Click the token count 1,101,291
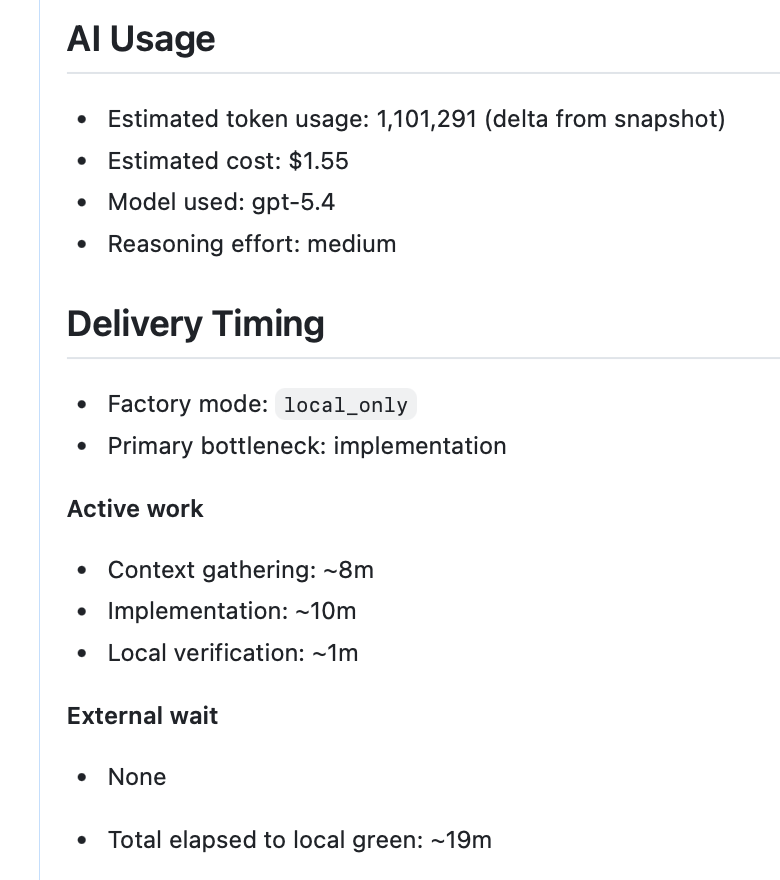 429,120
